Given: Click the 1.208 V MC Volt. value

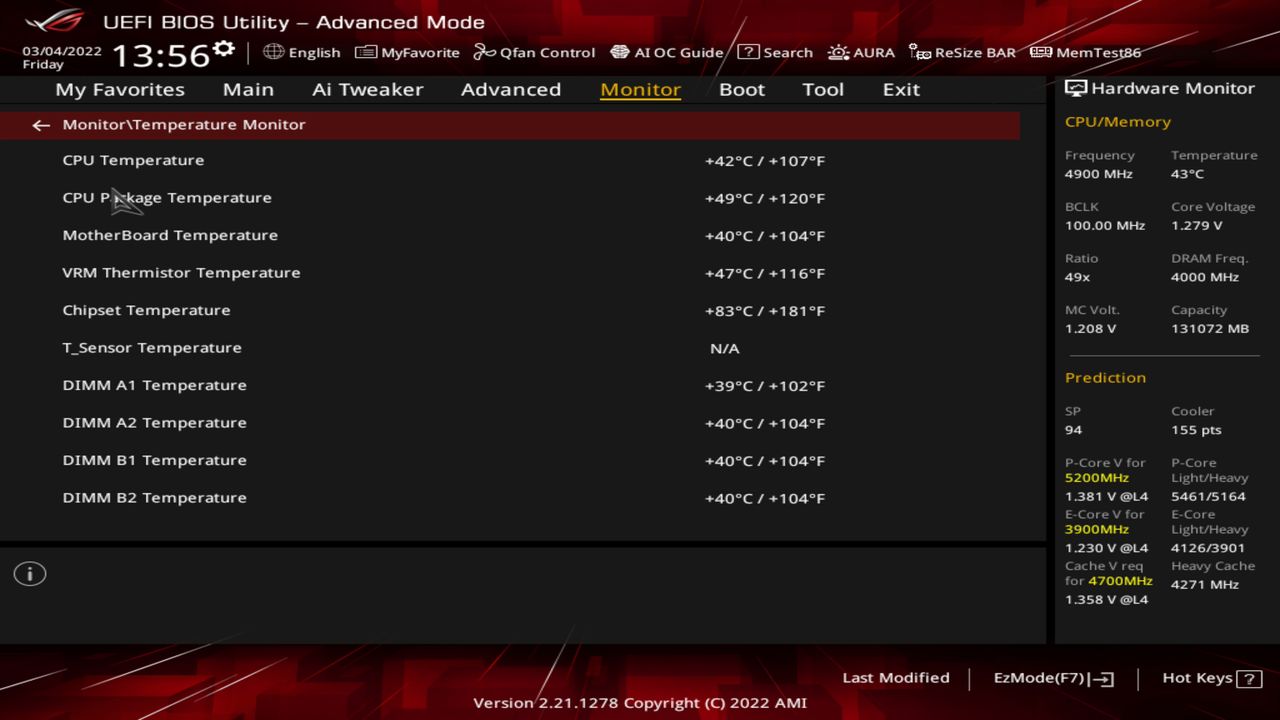Looking at the screenshot, I should pyautogui.click(x=1091, y=329).
